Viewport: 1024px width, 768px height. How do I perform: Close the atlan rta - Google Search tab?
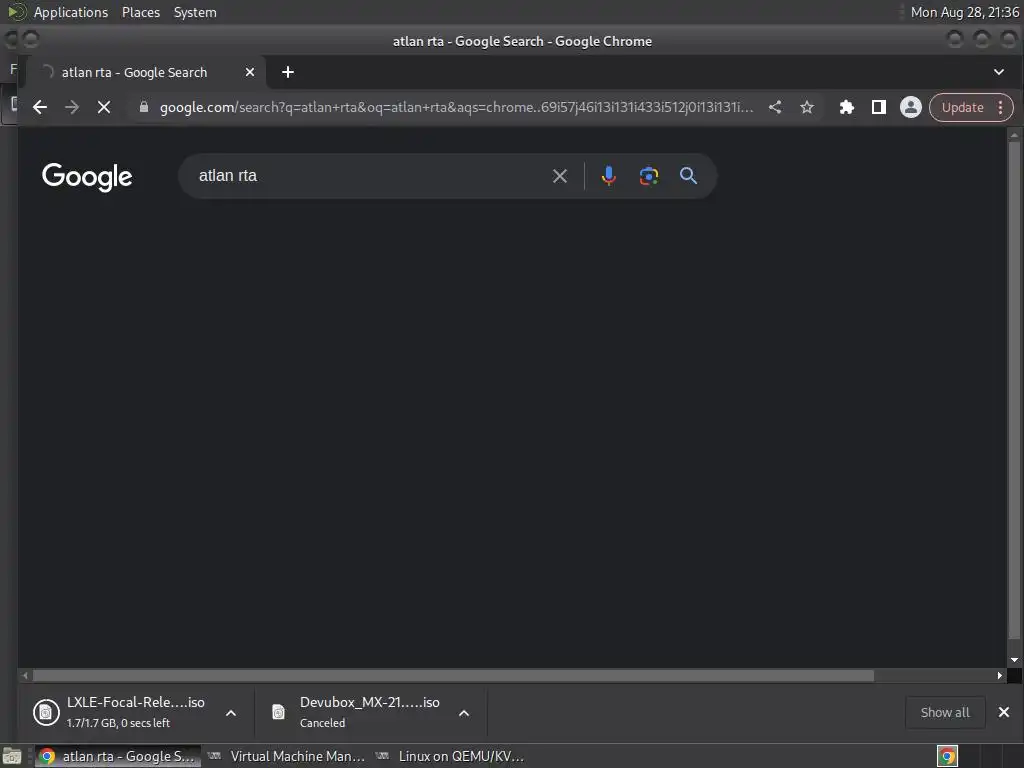pos(249,72)
